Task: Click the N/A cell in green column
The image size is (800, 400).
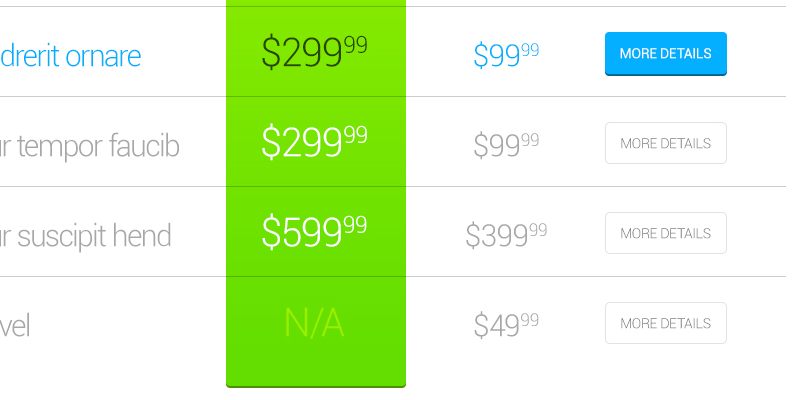Action: 314,323
